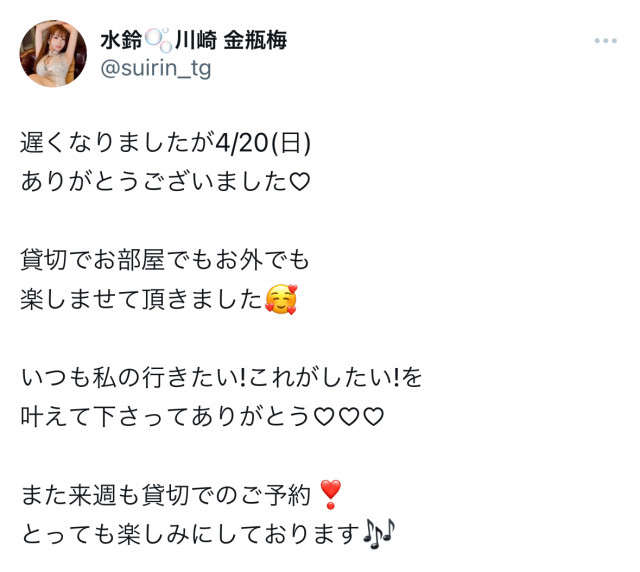Open the three-dot more options menu
The height and width of the screenshot is (572, 640).
[605, 41]
